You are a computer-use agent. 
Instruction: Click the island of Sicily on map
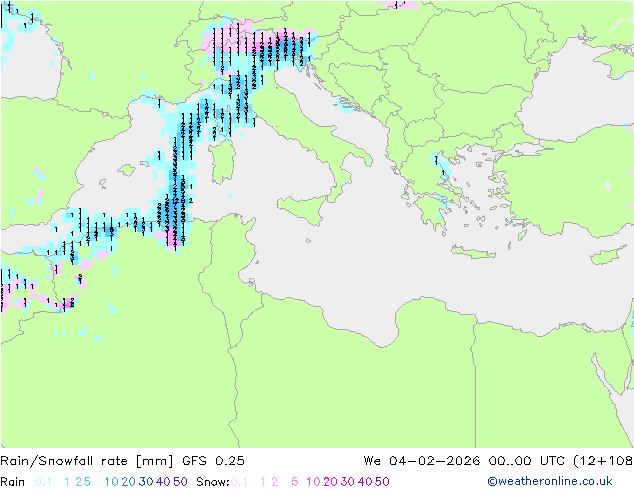[306, 209]
